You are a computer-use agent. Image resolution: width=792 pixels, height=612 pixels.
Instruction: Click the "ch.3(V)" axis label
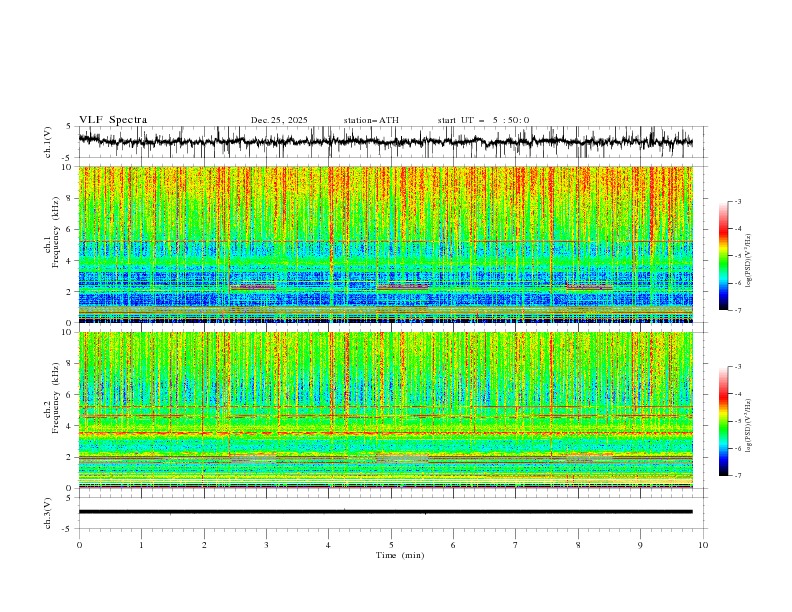(48, 513)
